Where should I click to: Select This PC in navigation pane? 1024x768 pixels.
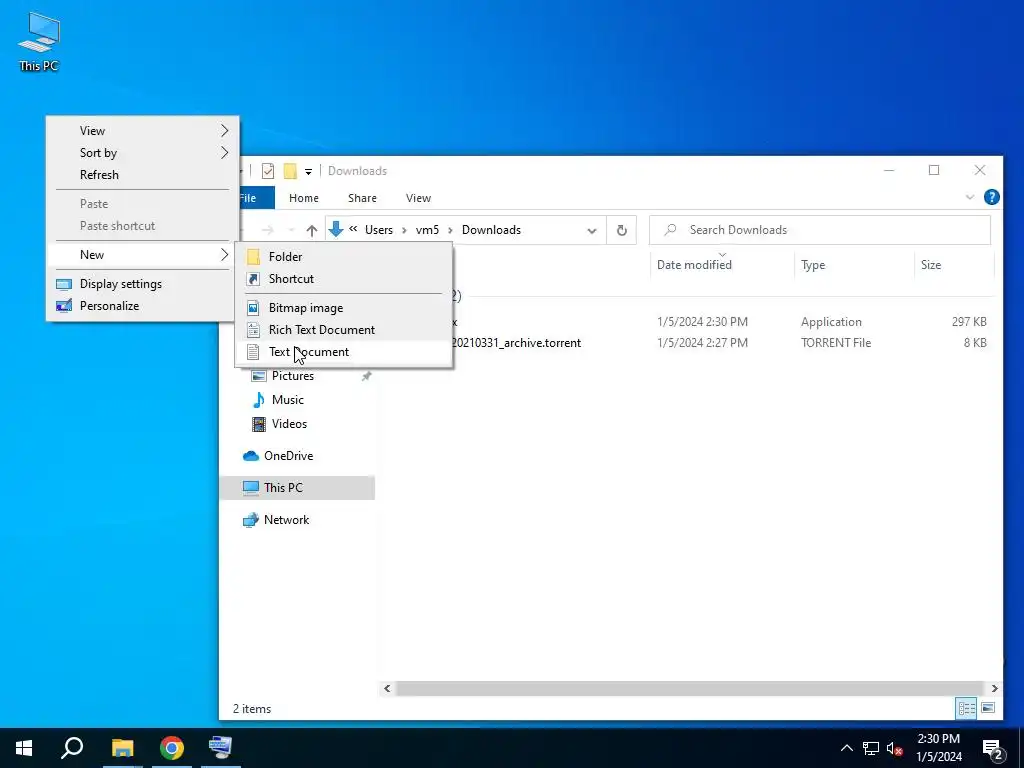[x=297, y=488]
